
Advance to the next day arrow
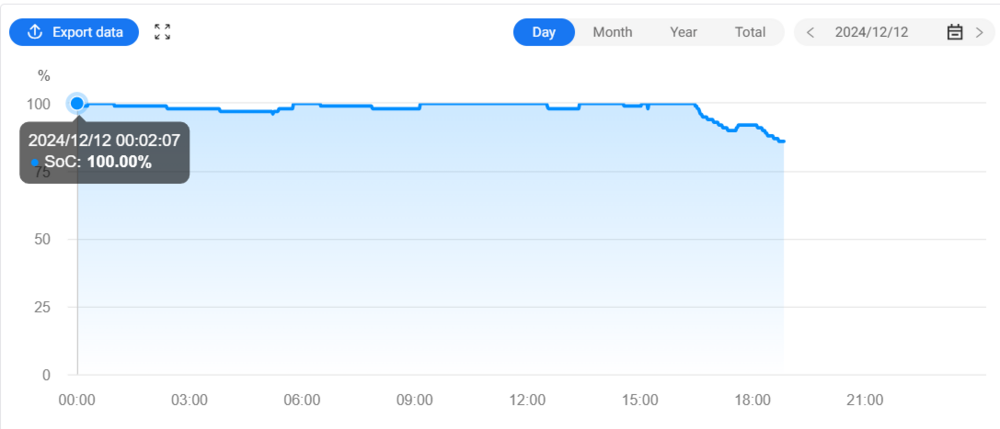[979, 32]
